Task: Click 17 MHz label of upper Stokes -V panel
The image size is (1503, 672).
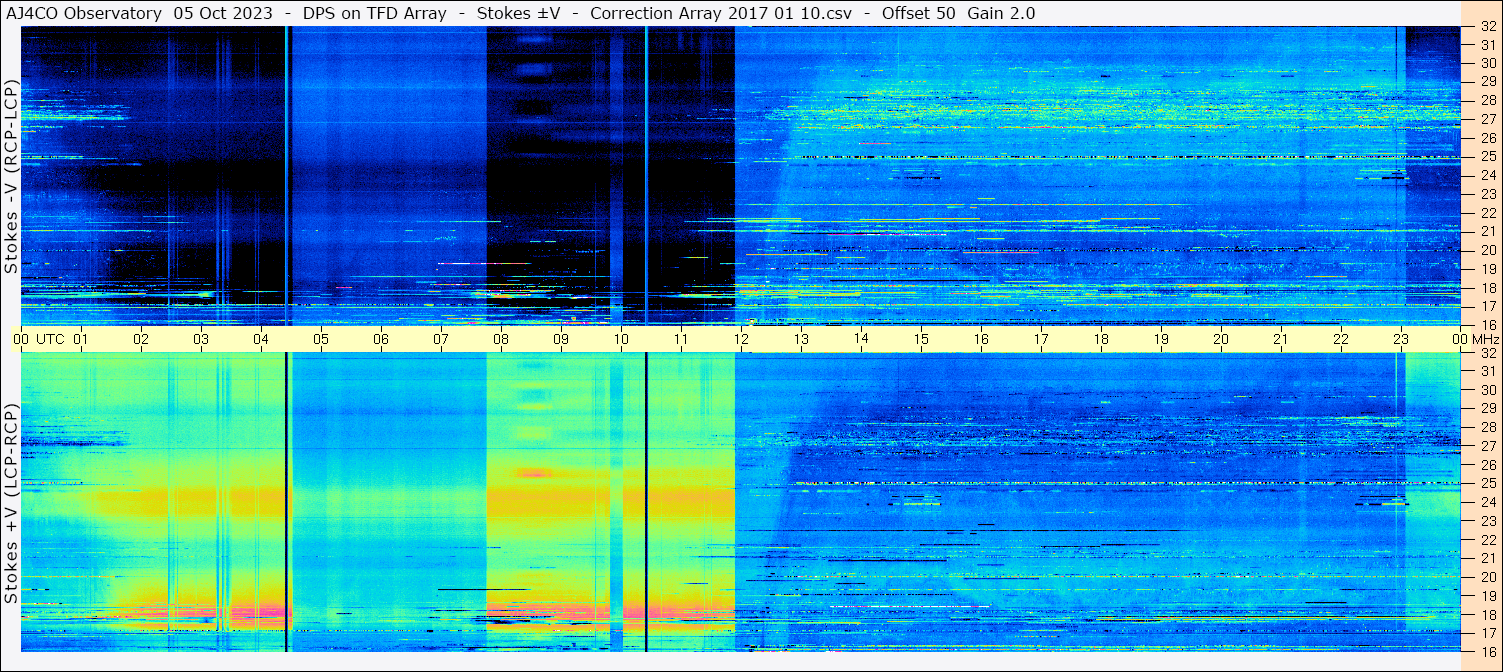Action: tap(1487, 306)
